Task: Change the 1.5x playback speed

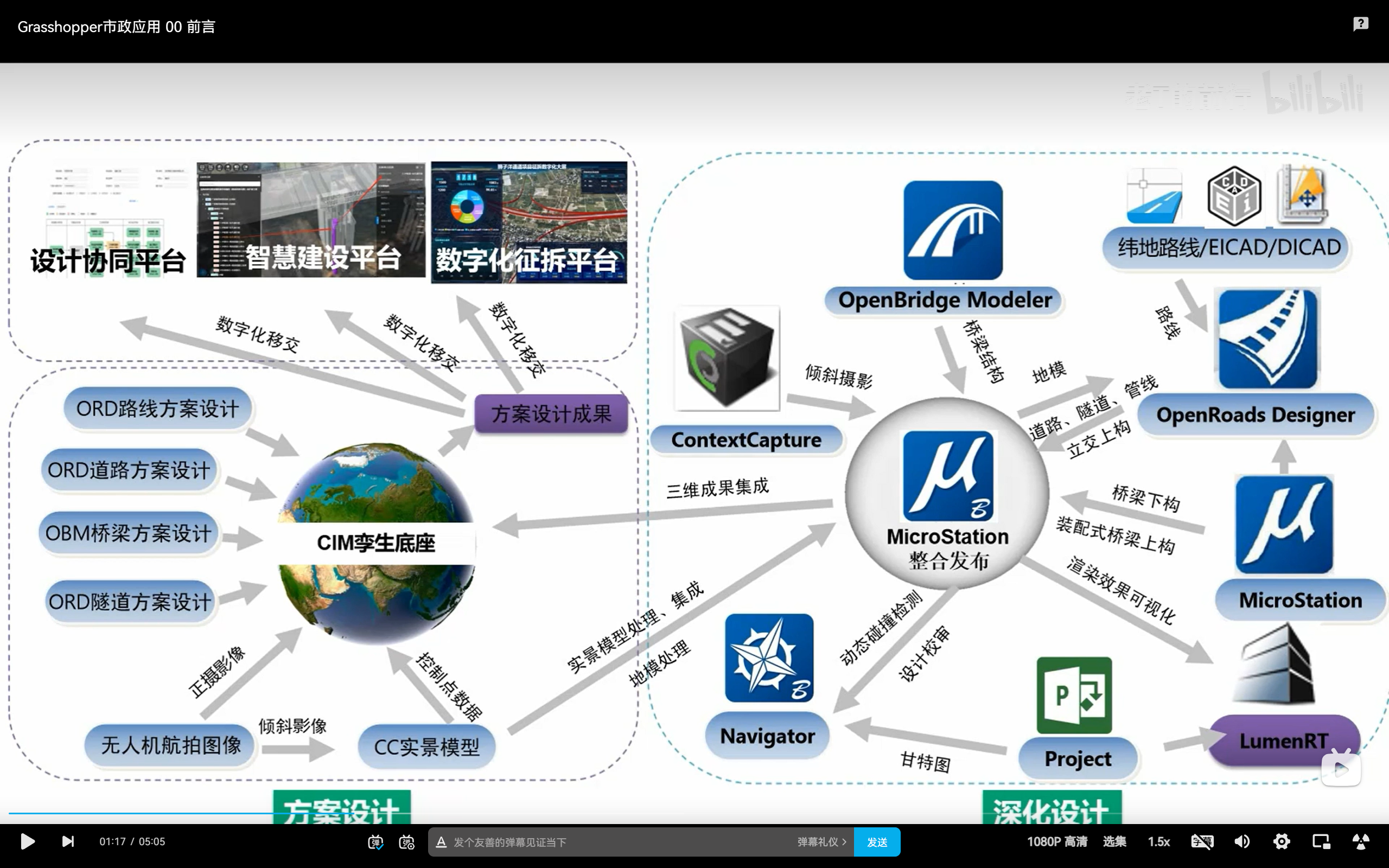Action: [1158, 841]
